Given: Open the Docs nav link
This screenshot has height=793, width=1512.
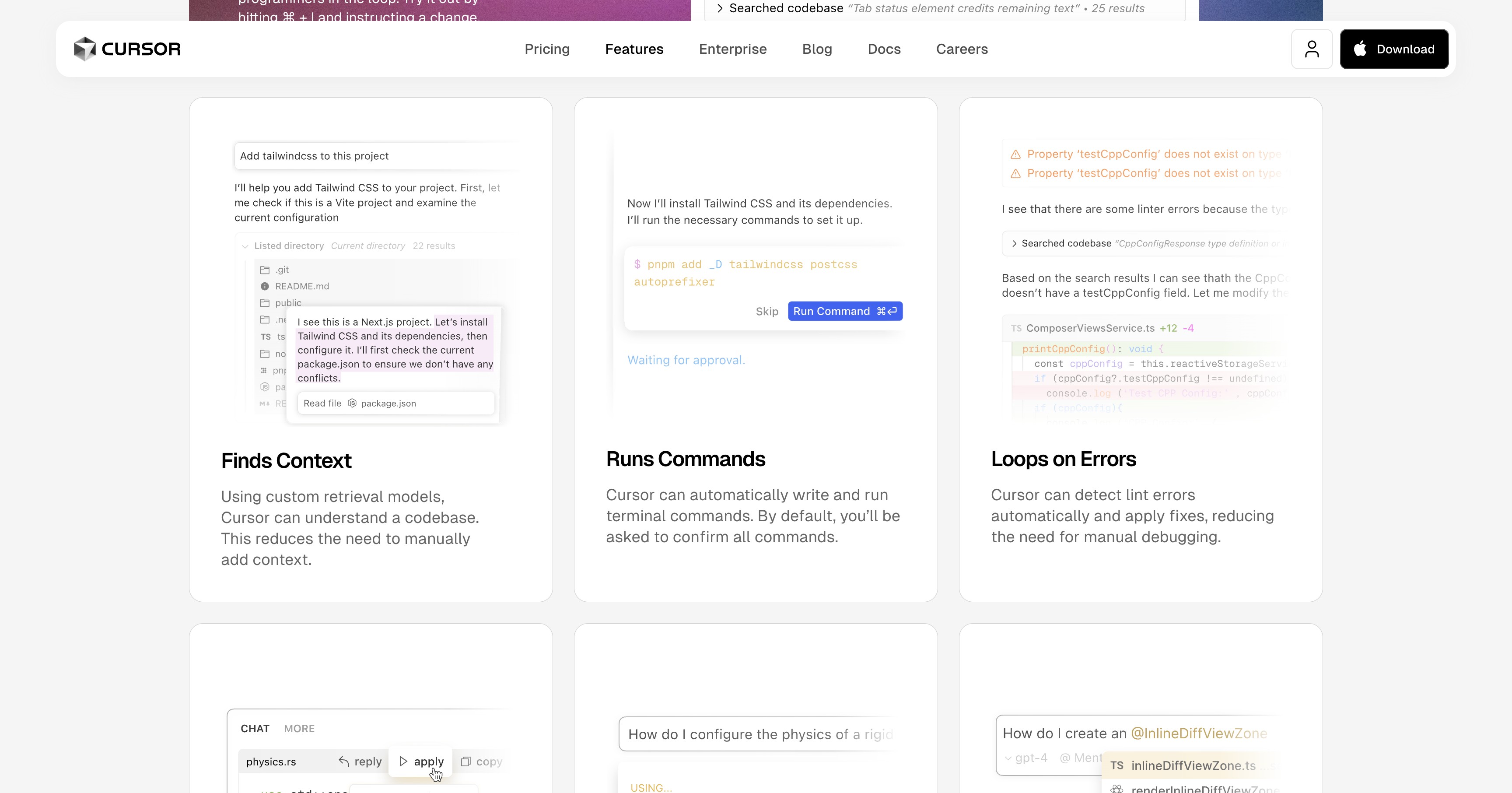Looking at the screenshot, I should tap(884, 49).
